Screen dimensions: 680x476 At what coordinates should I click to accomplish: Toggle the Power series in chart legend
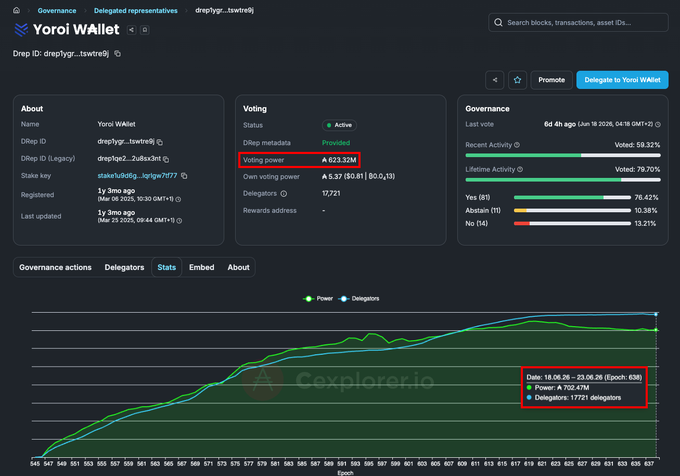(x=318, y=299)
